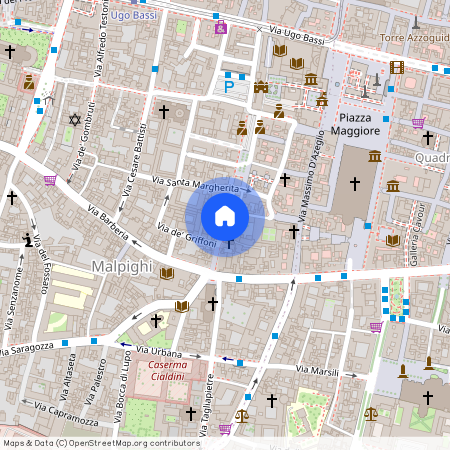Select the blue home location marker
450x450 pixels.
click(x=225, y=217)
